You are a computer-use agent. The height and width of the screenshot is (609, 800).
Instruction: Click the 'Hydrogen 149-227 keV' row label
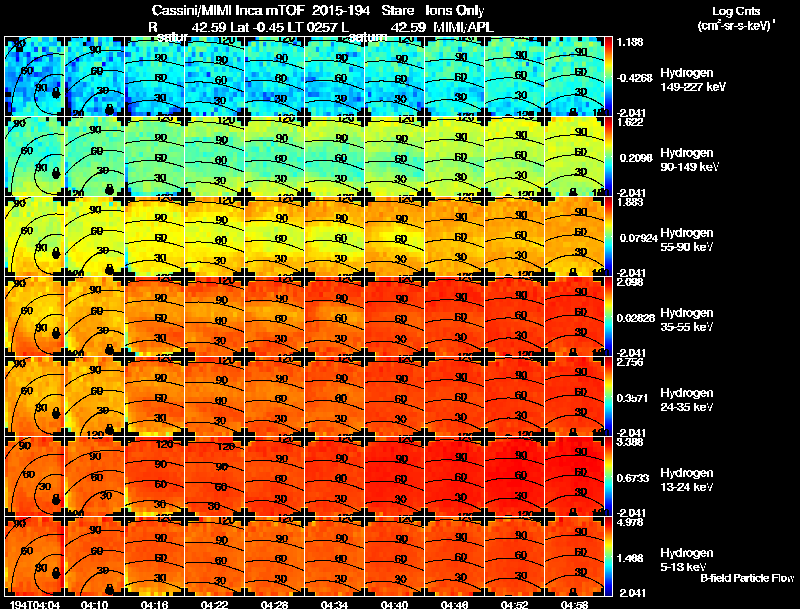[693, 80]
